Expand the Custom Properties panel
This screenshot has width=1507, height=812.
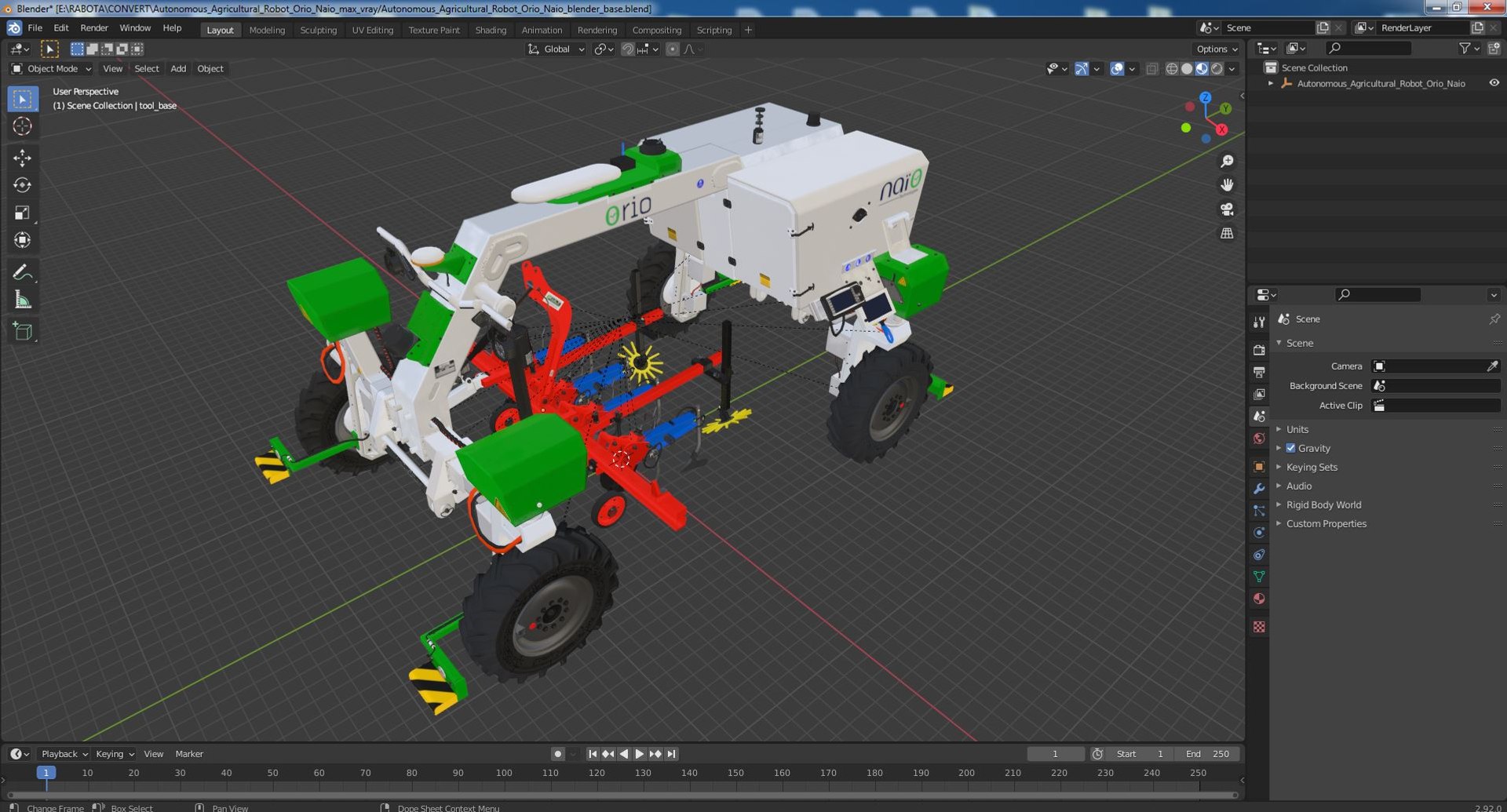click(x=1326, y=523)
